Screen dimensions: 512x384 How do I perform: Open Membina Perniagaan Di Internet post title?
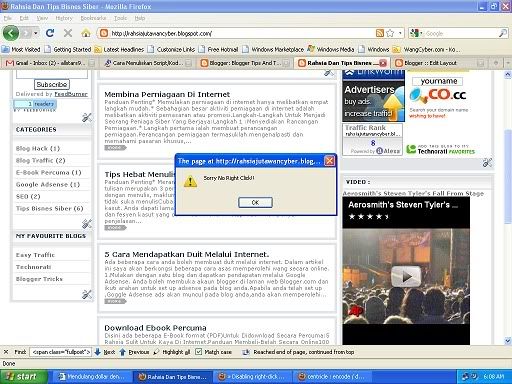click(167, 94)
